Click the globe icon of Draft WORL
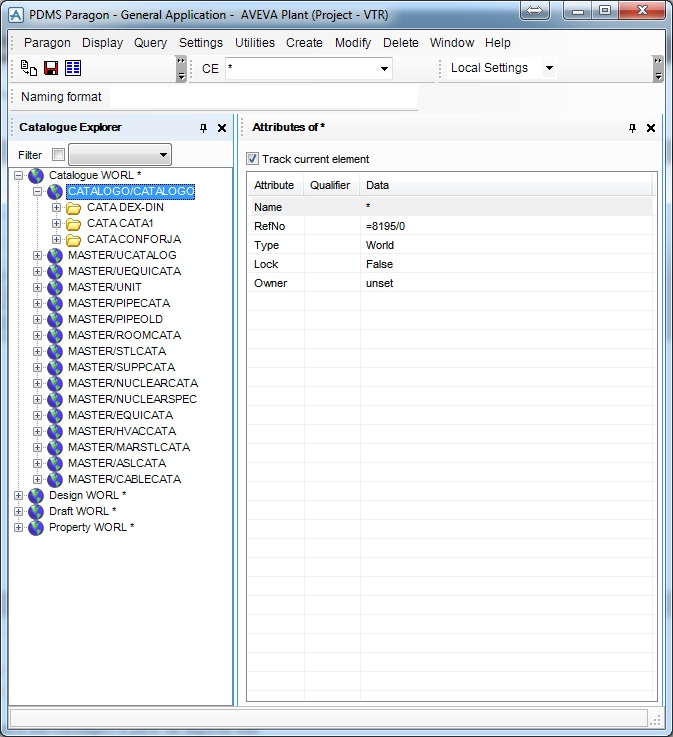 tap(36, 512)
